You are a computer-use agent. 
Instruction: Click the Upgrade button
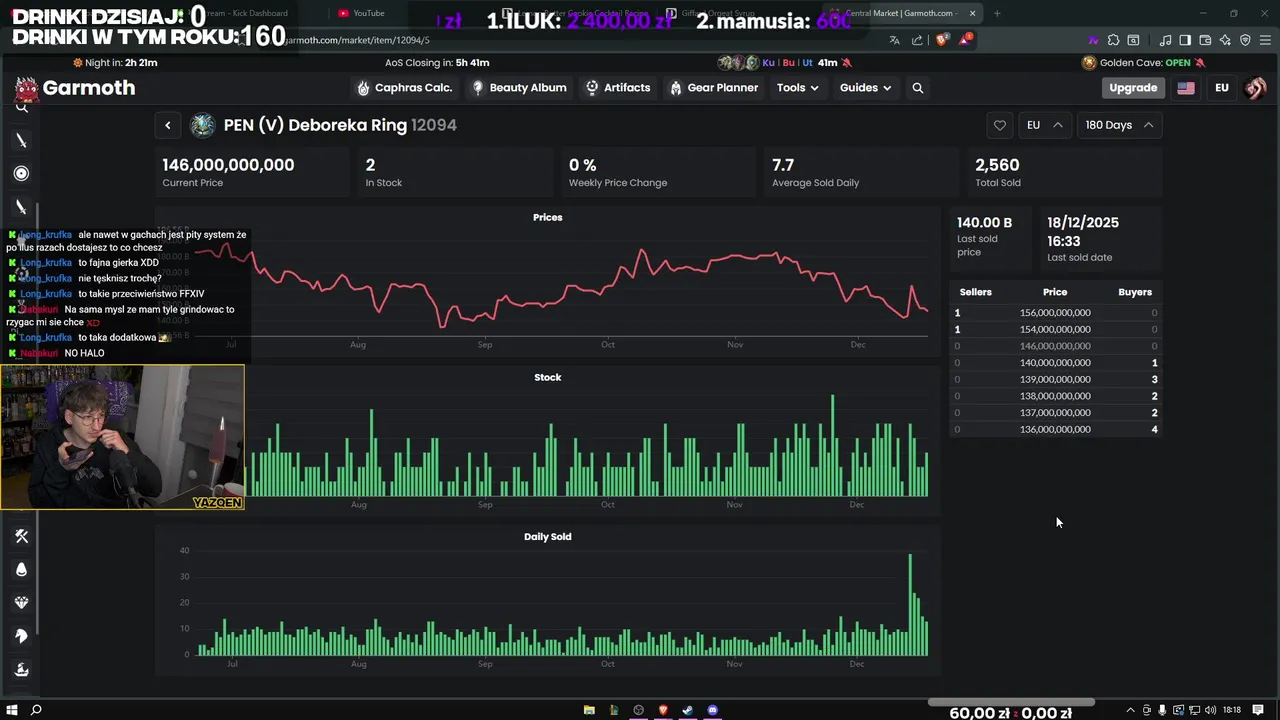[x=1133, y=88]
